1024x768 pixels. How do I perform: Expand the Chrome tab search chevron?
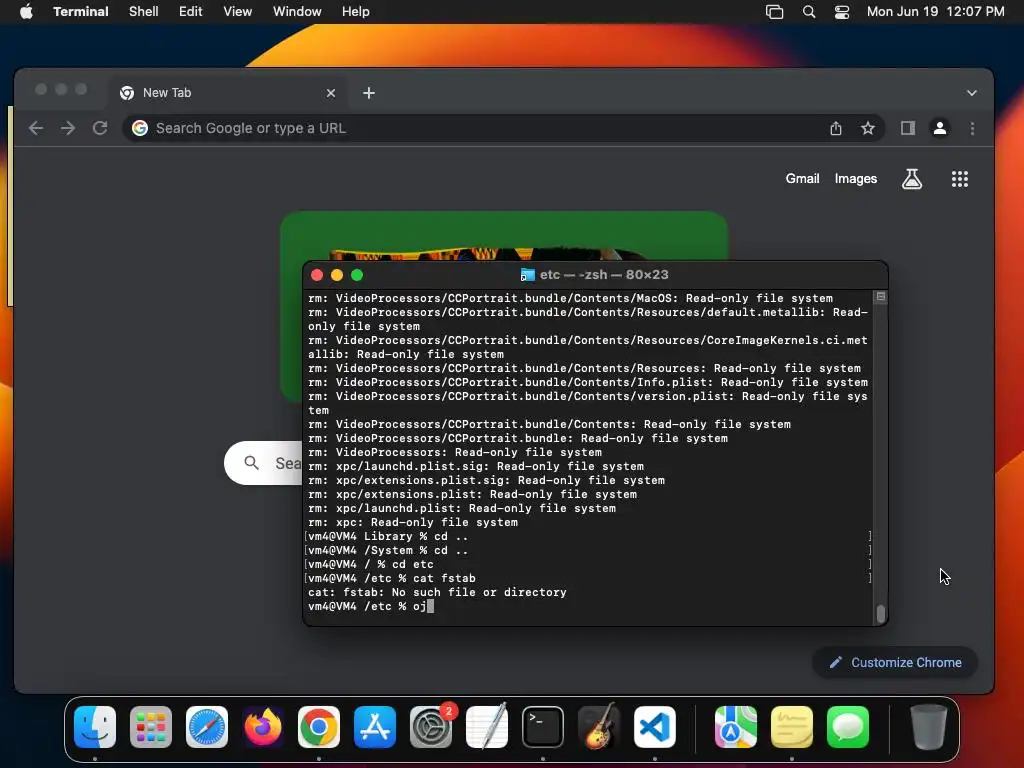coord(972,93)
